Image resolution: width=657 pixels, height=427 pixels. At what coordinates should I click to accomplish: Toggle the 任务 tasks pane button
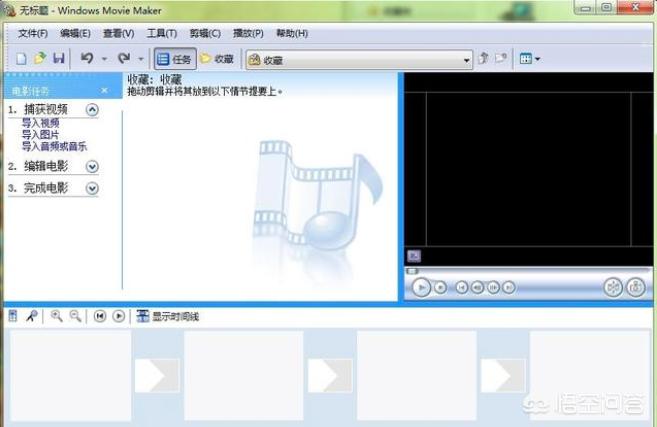[x=175, y=59]
